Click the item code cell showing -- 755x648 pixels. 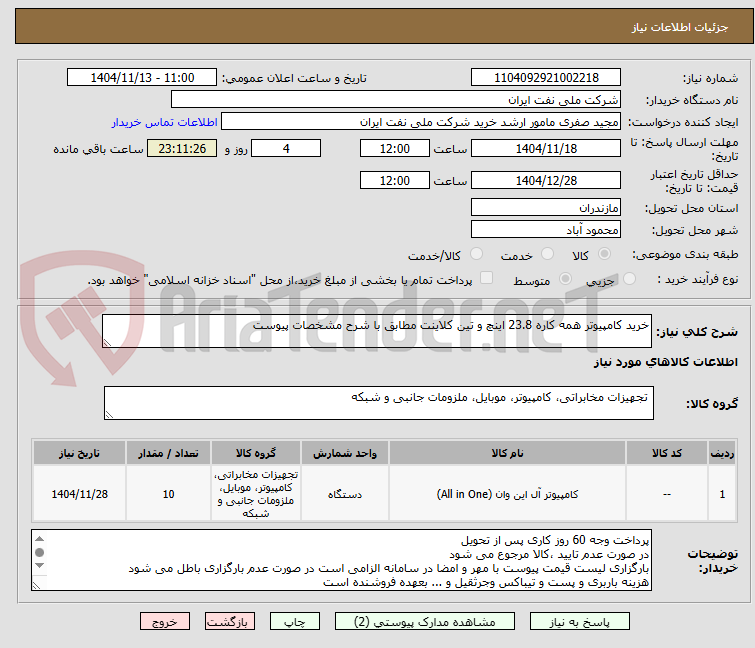tap(666, 494)
